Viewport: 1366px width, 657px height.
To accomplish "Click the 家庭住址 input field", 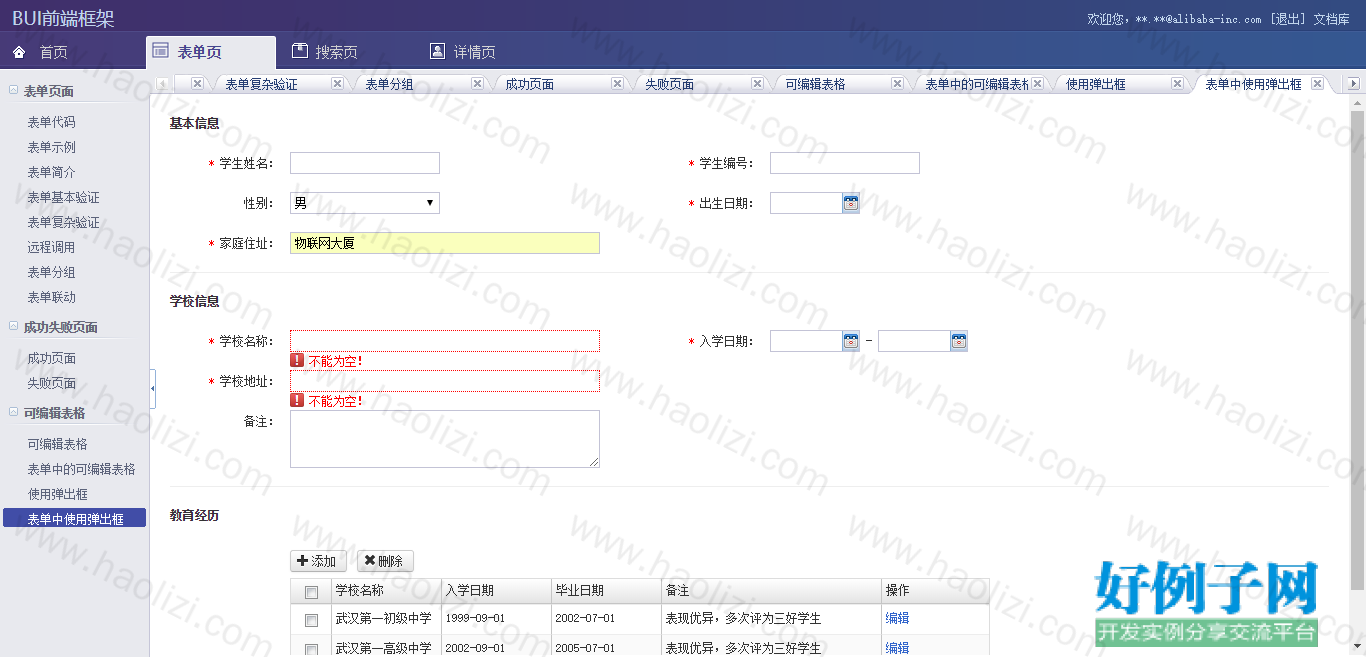I will click(445, 243).
